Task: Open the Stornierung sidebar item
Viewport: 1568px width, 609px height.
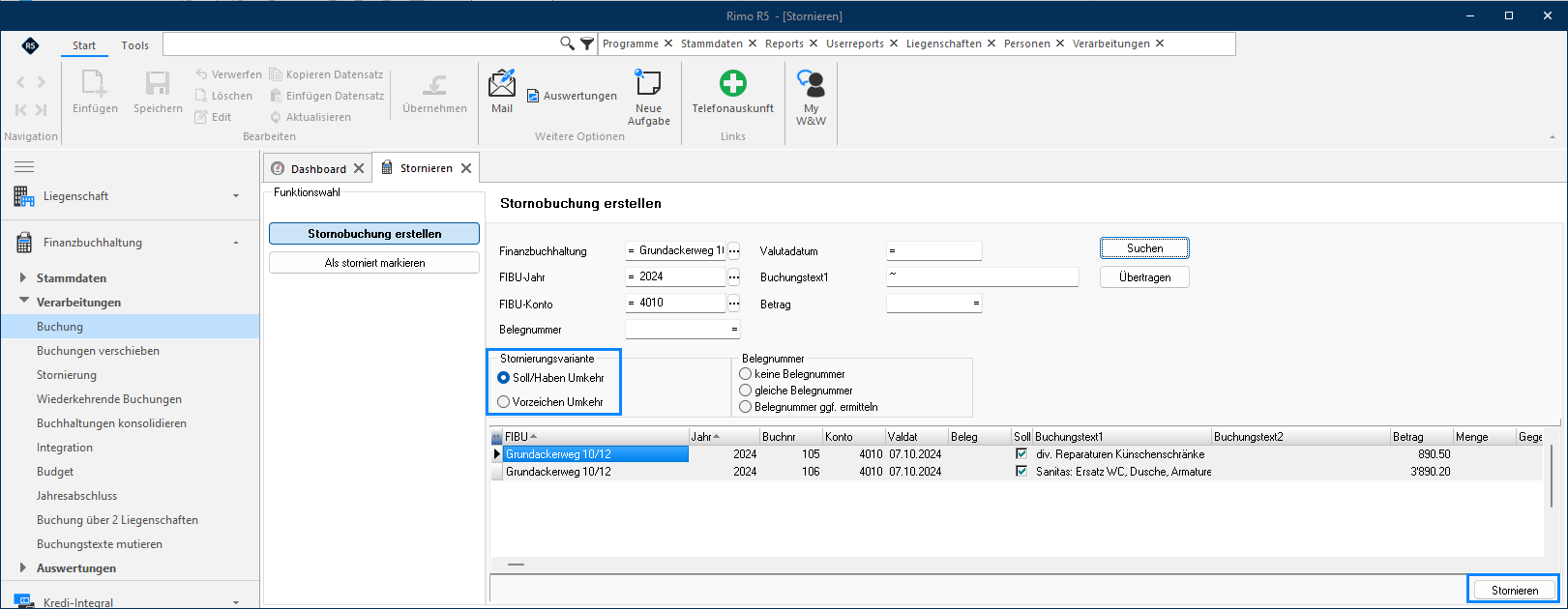Action: pyautogui.click(x=67, y=375)
